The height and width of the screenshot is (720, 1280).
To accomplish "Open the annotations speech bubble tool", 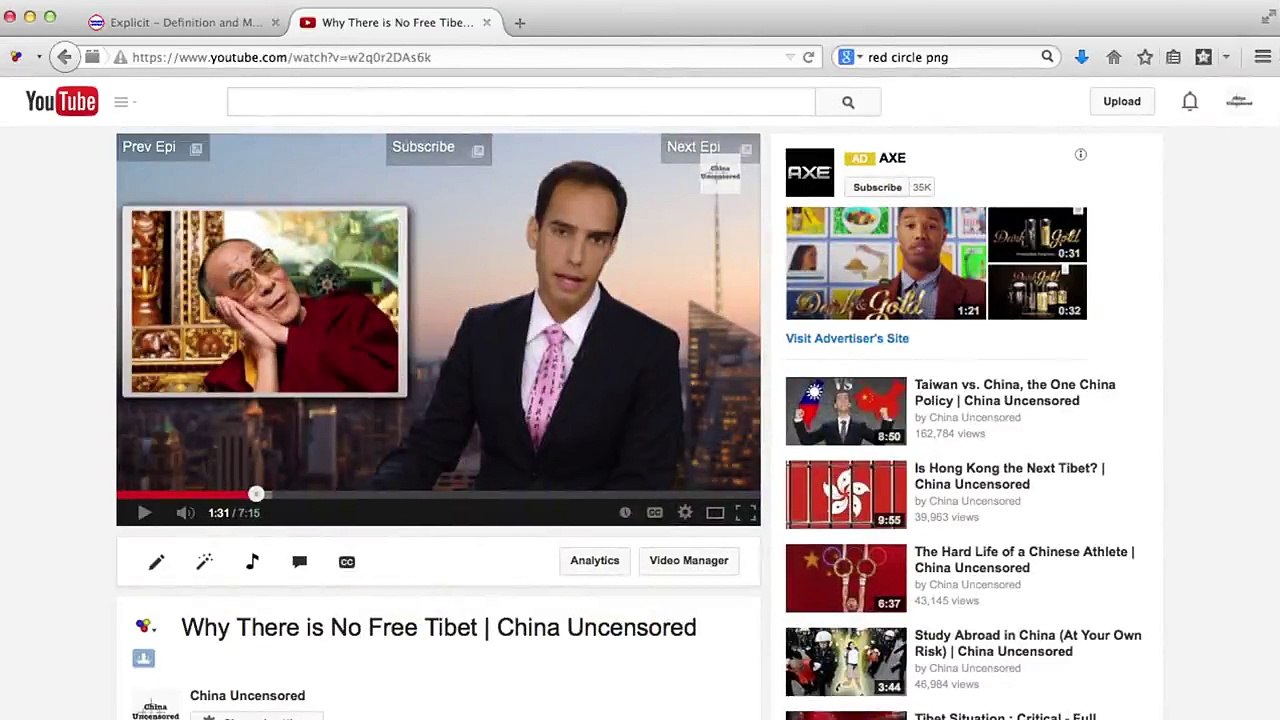I will [x=299, y=562].
